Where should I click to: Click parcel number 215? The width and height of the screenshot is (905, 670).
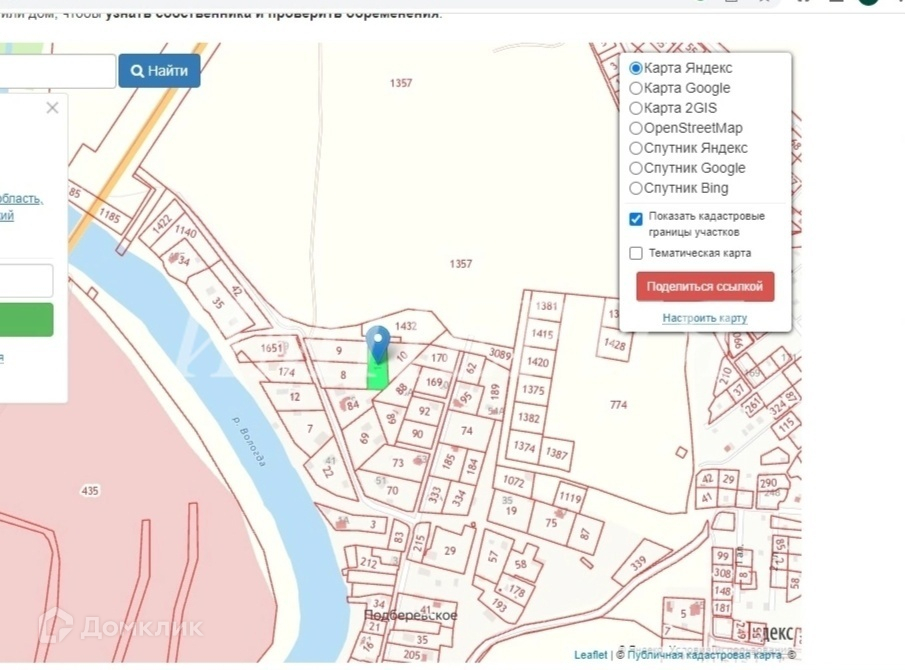[419, 544]
